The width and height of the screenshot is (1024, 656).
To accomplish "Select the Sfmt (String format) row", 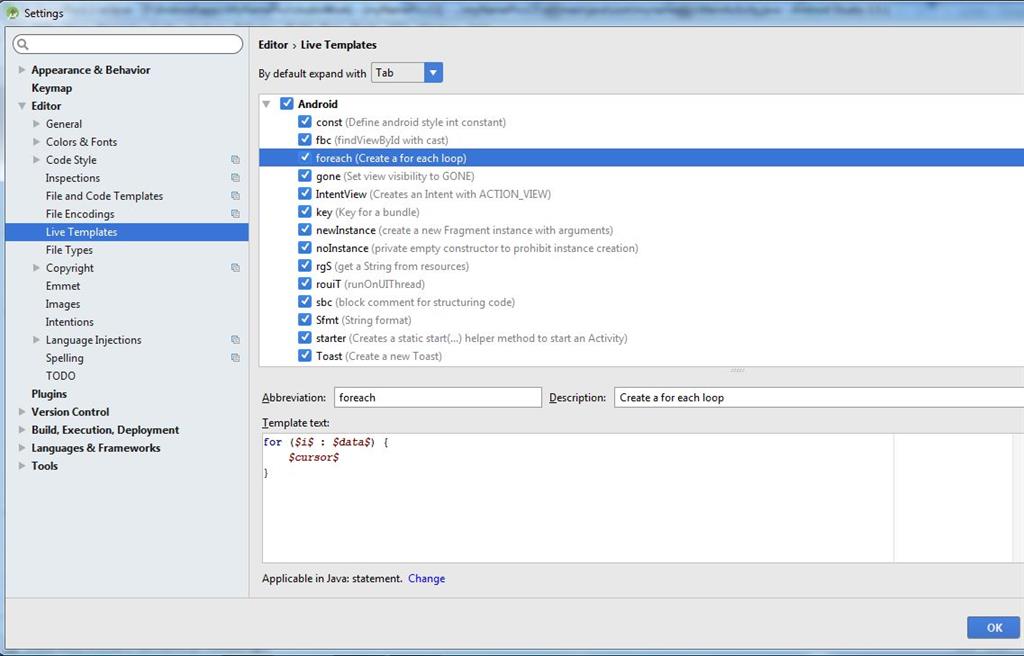I will click(641, 320).
